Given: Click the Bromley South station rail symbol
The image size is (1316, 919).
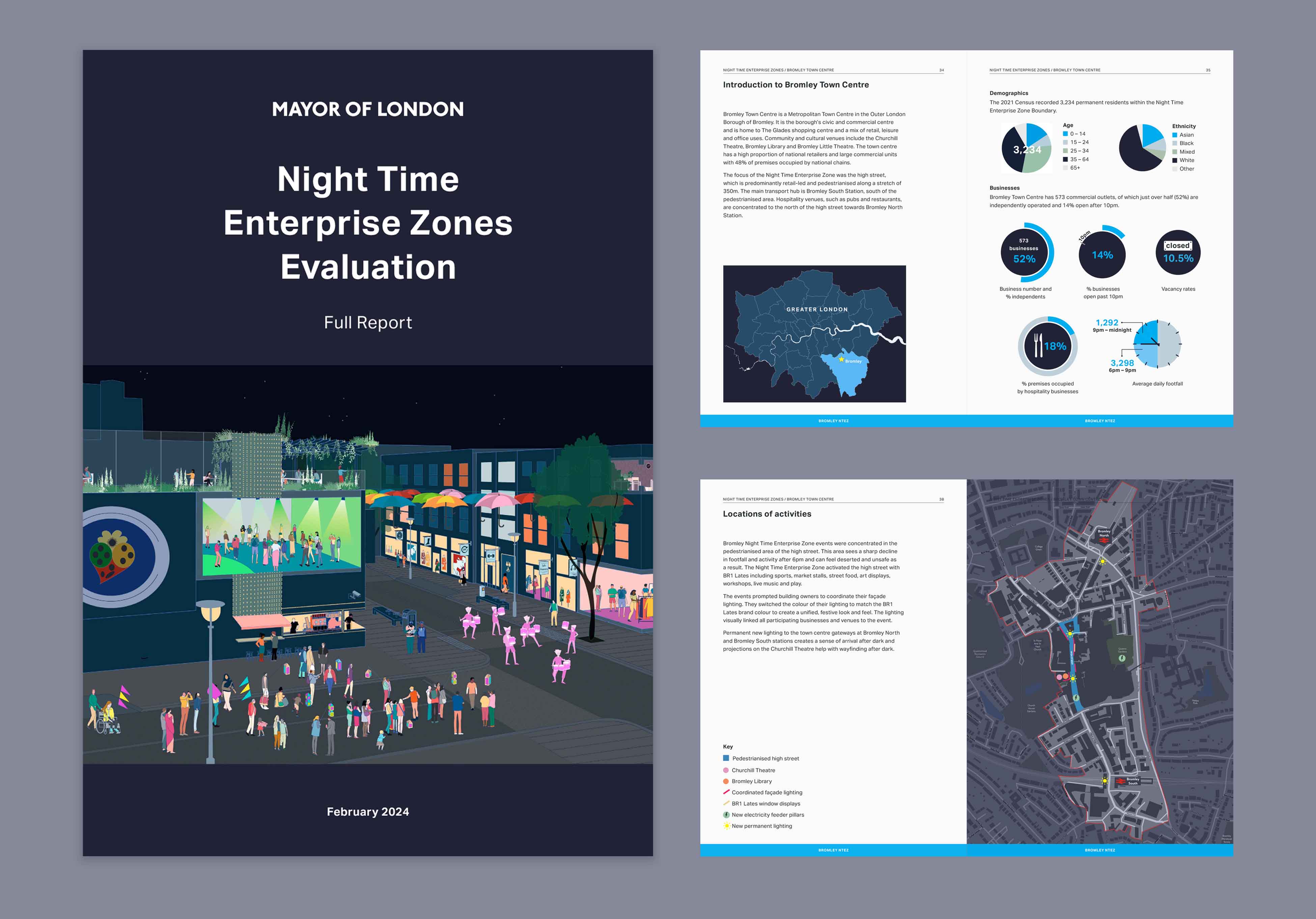Looking at the screenshot, I should pyautogui.click(x=1120, y=781).
